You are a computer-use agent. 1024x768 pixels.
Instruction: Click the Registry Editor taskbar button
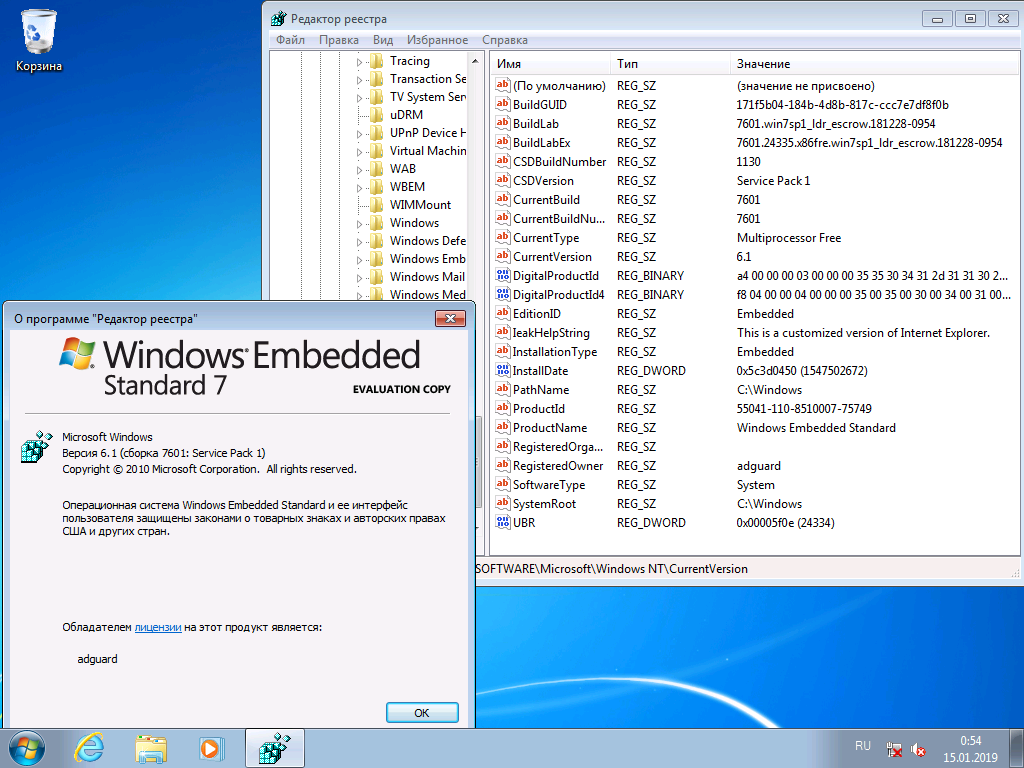tap(275, 748)
